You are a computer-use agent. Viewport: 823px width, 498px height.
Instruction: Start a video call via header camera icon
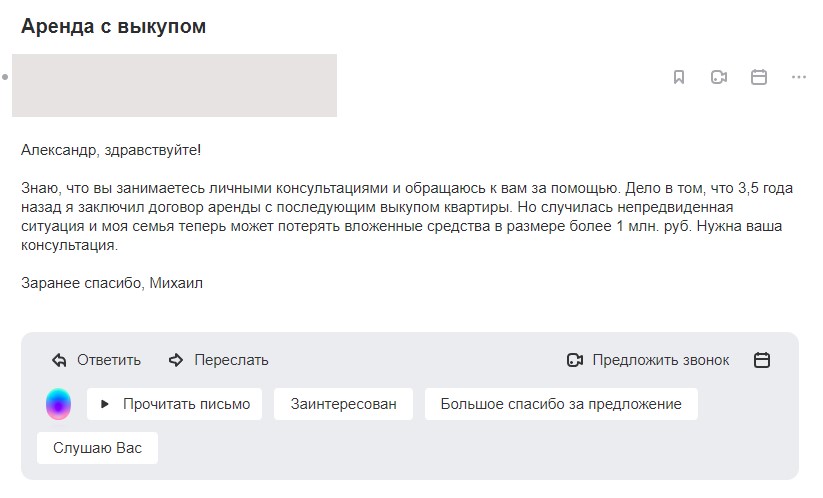(719, 77)
